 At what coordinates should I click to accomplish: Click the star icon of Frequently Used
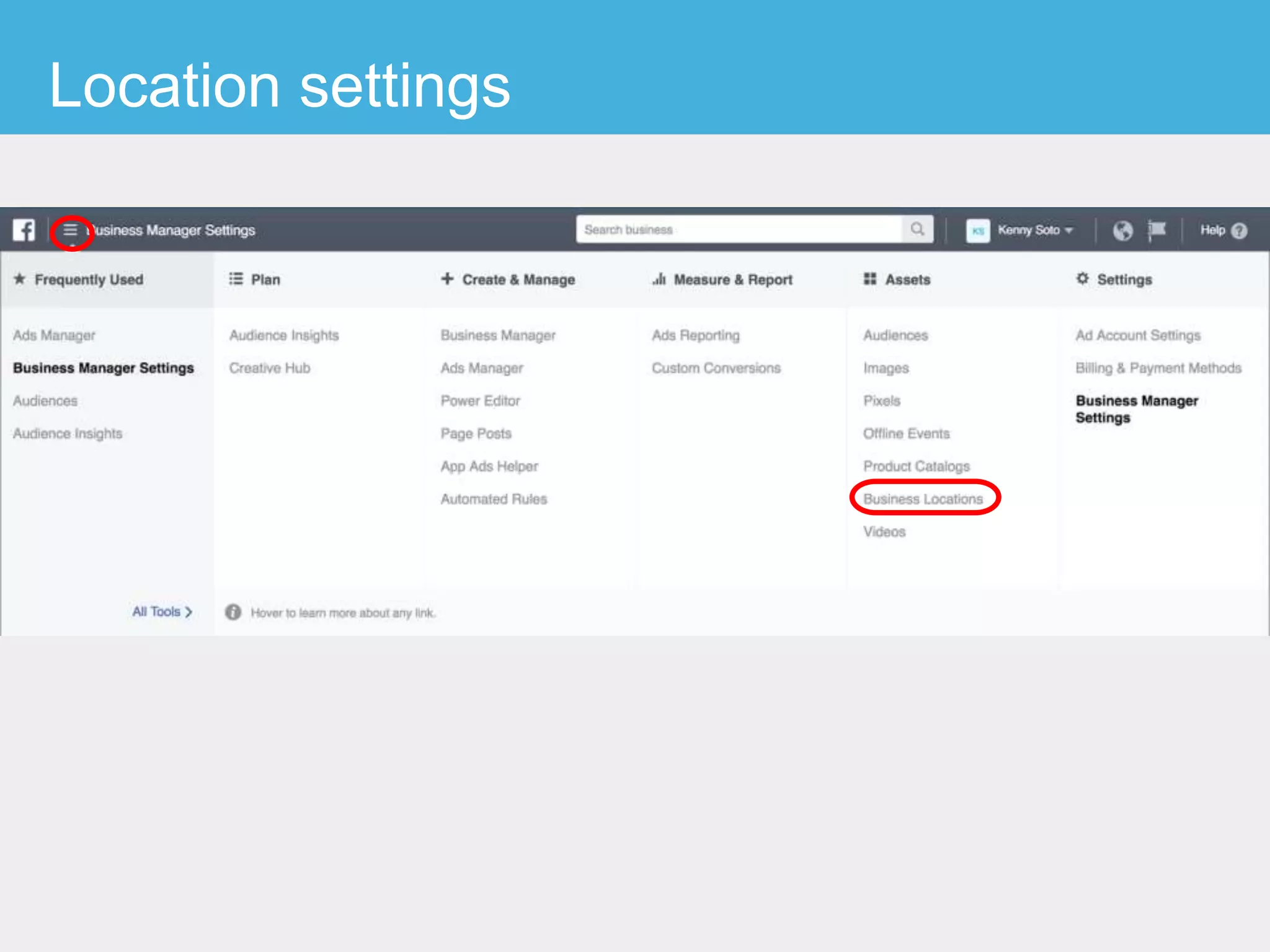click(x=20, y=279)
